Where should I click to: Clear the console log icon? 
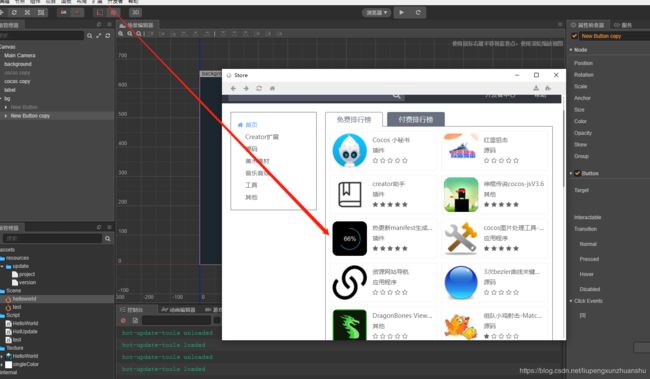pos(123,321)
